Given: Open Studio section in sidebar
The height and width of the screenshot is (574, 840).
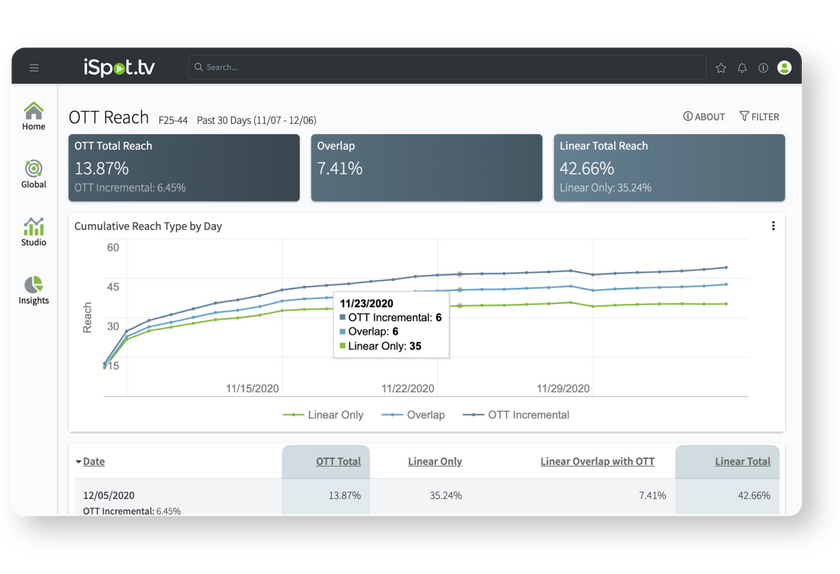Looking at the screenshot, I should 34,232.
